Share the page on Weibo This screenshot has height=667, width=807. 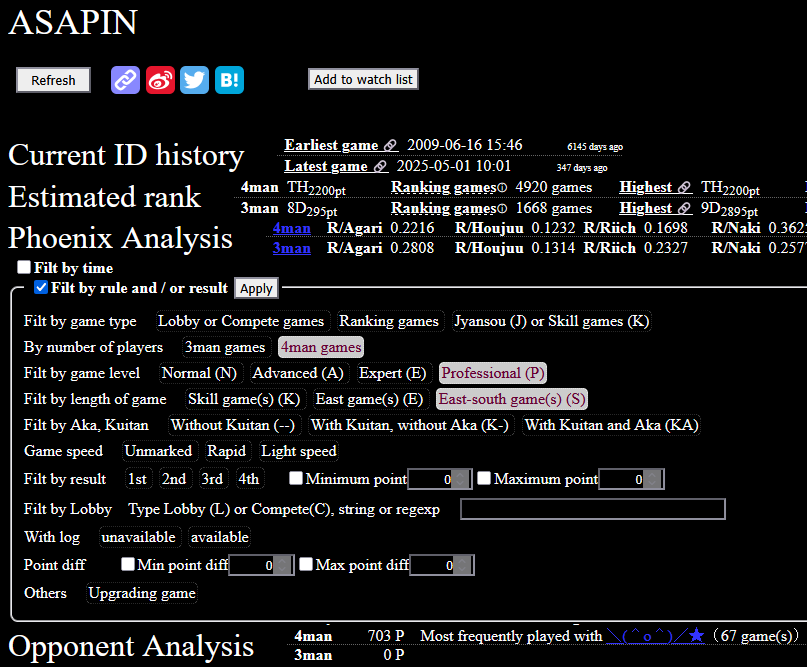point(160,80)
